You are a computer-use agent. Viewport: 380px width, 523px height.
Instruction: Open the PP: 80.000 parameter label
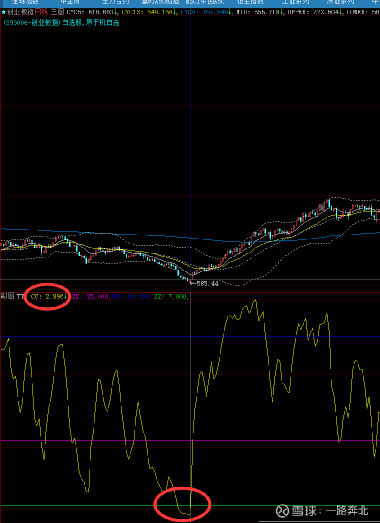[x=131, y=296]
